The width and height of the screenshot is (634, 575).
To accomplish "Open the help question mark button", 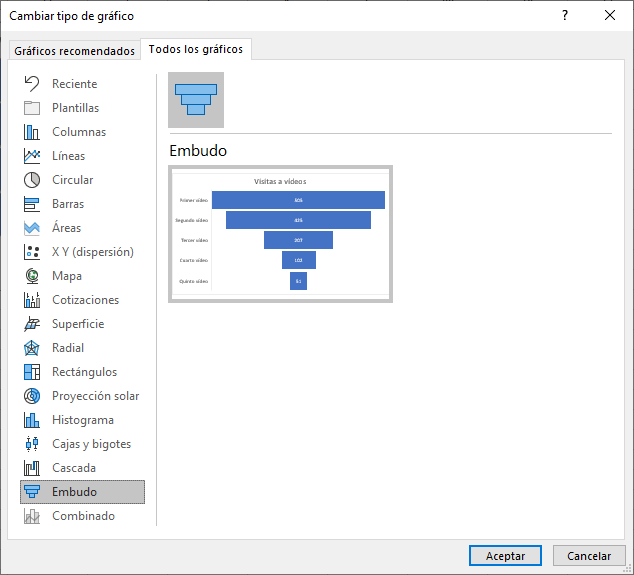I will [565, 15].
